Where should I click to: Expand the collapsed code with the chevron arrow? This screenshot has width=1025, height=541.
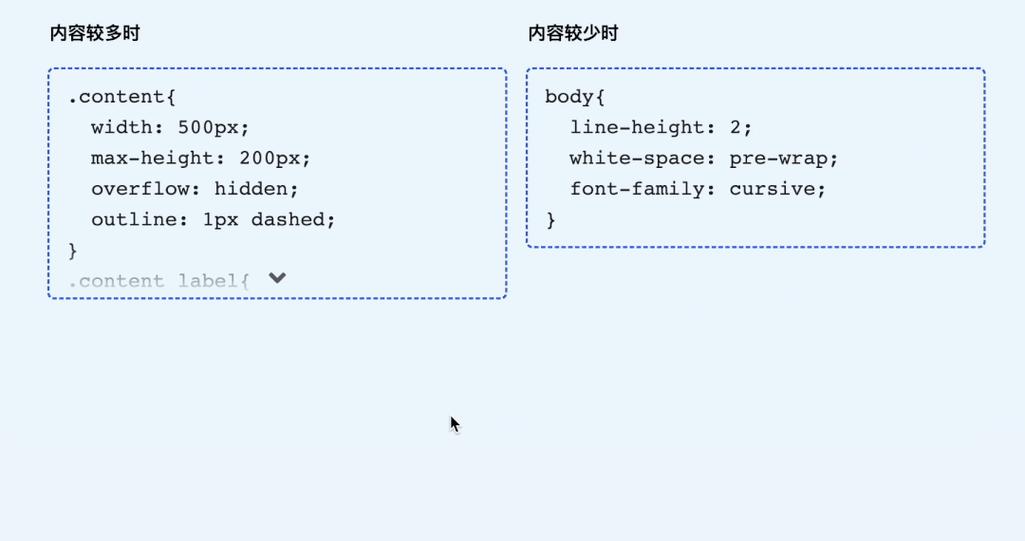(x=277, y=278)
